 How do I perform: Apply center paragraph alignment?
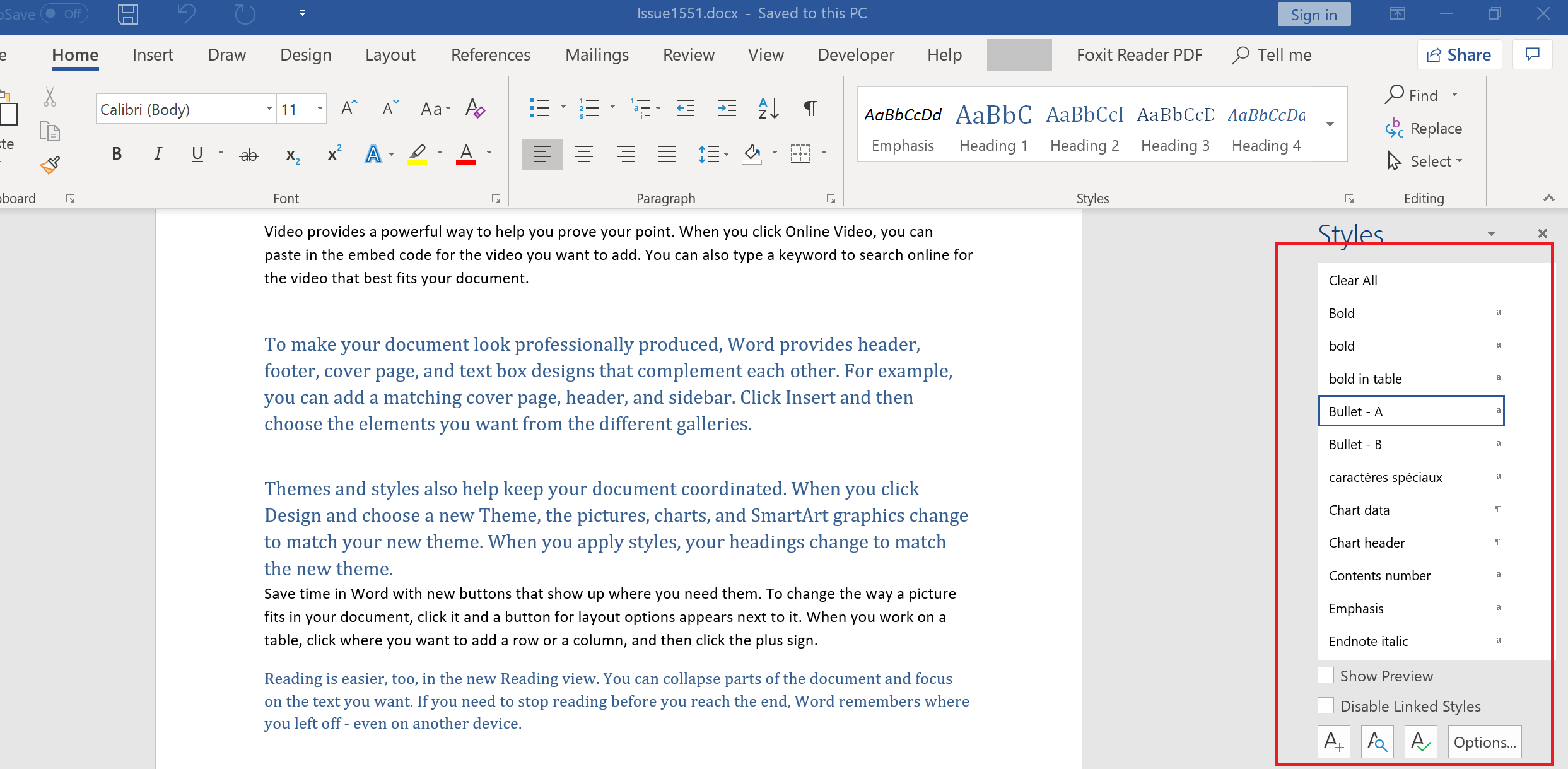pos(584,154)
